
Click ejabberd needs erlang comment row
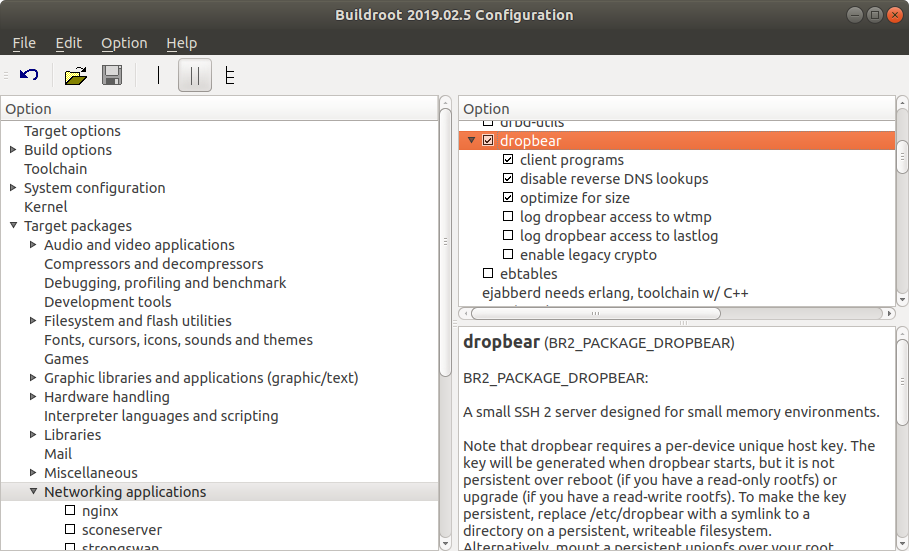tap(615, 293)
